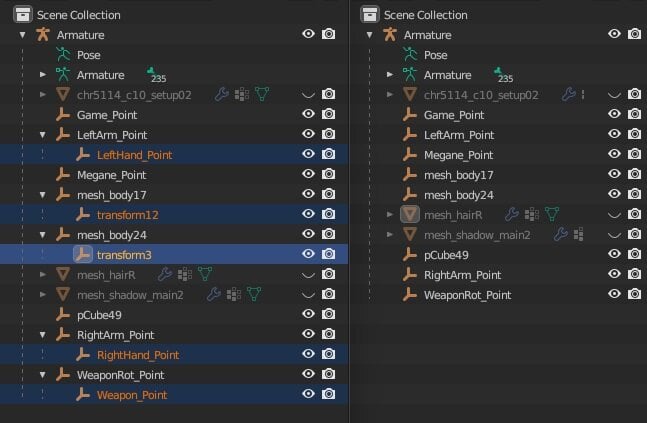Toggle eye icon for WeaponRot_Point, right panel

(614, 293)
